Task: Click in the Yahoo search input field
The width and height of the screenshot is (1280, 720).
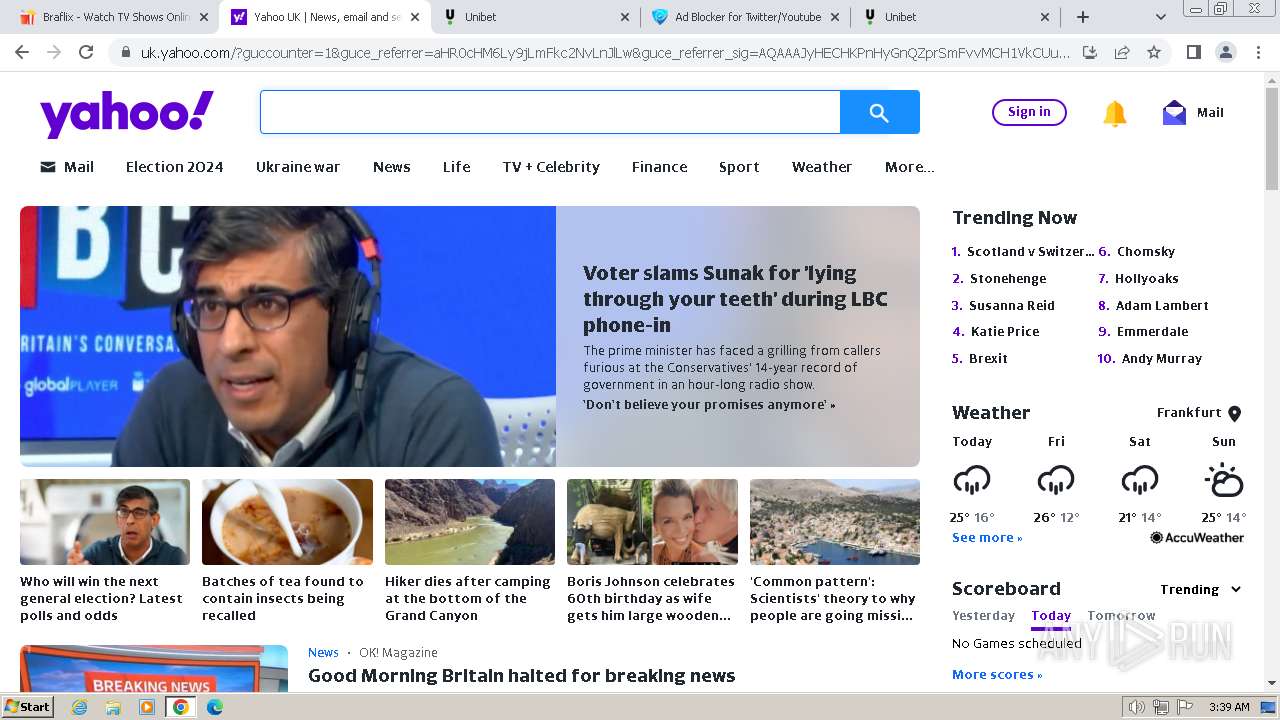Action: coord(550,112)
